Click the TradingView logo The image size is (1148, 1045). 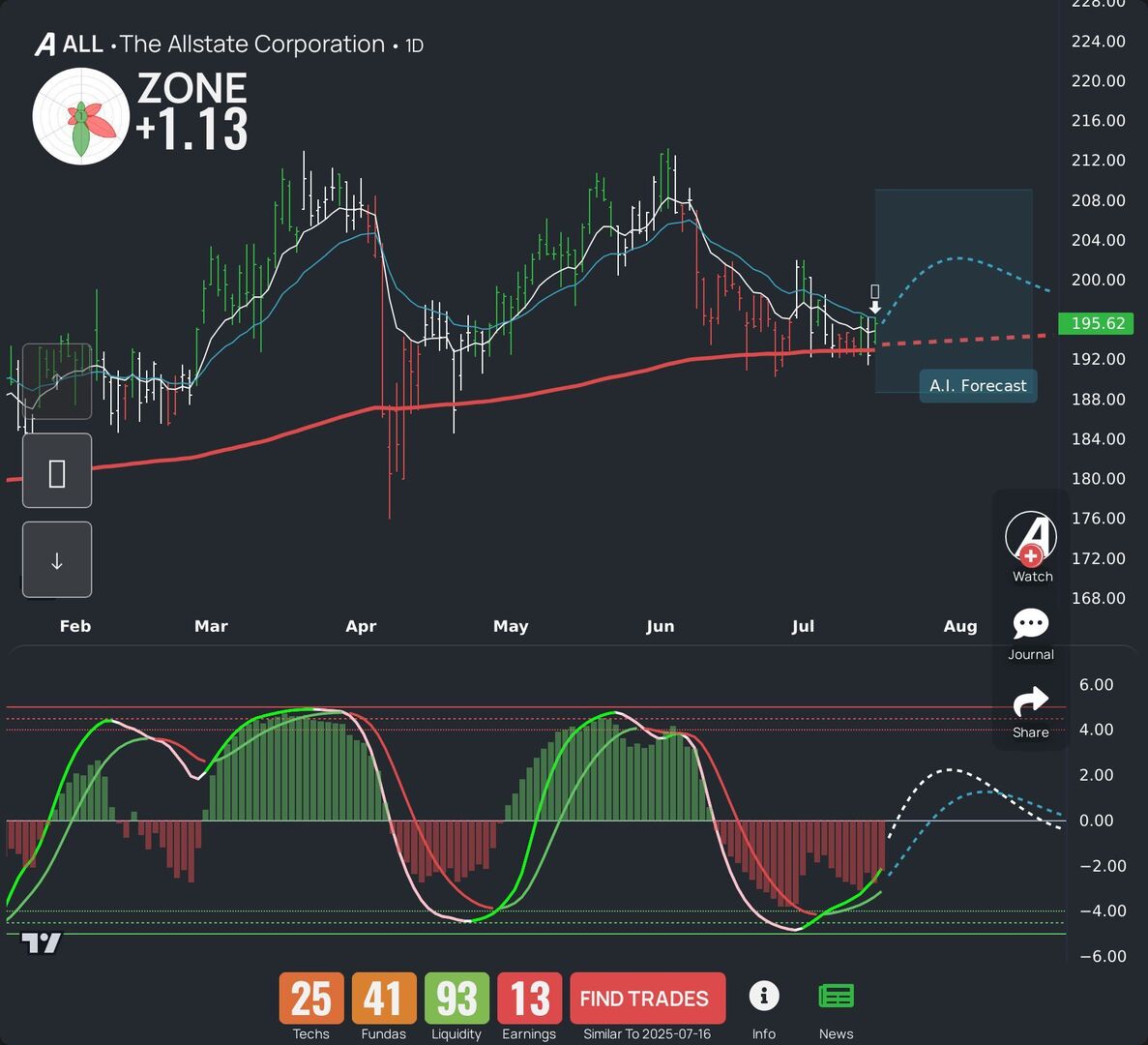coord(41,943)
